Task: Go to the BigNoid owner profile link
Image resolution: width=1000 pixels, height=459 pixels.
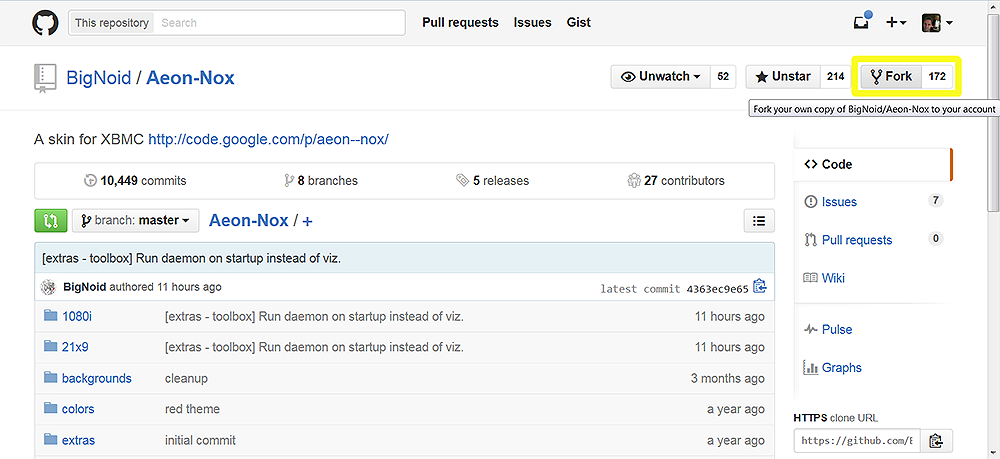Action: [x=99, y=78]
